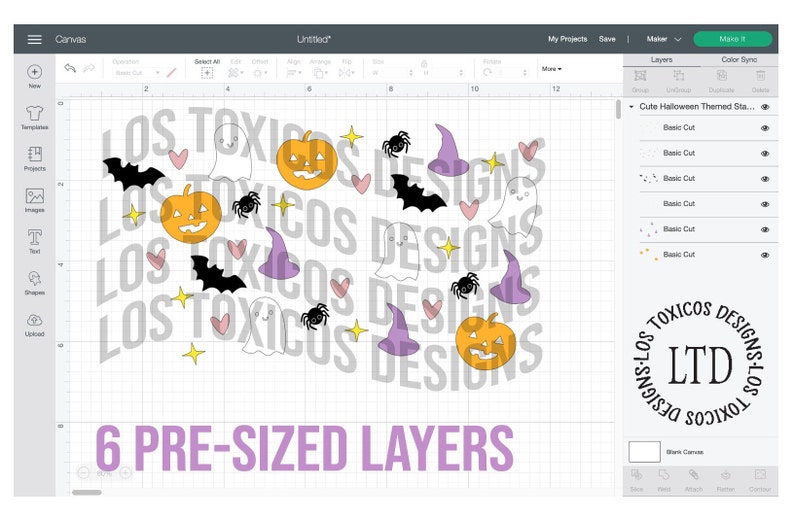Image resolution: width=794 pixels, height=519 pixels.
Task: Click the green Make It button
Action: click(732, 39)
